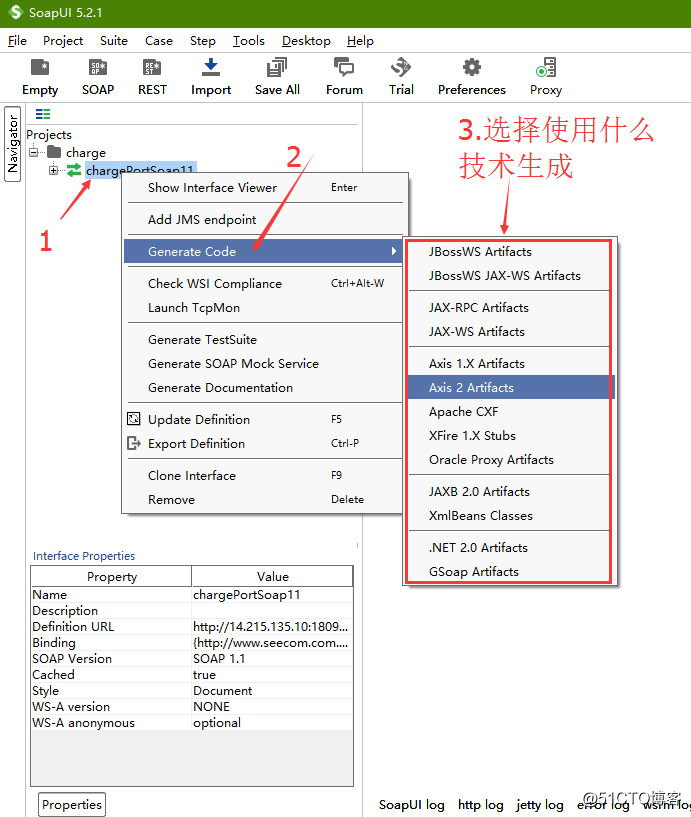Open Preferences gear icon
This screenshot has height=817, width=691.
pos(472,68)
